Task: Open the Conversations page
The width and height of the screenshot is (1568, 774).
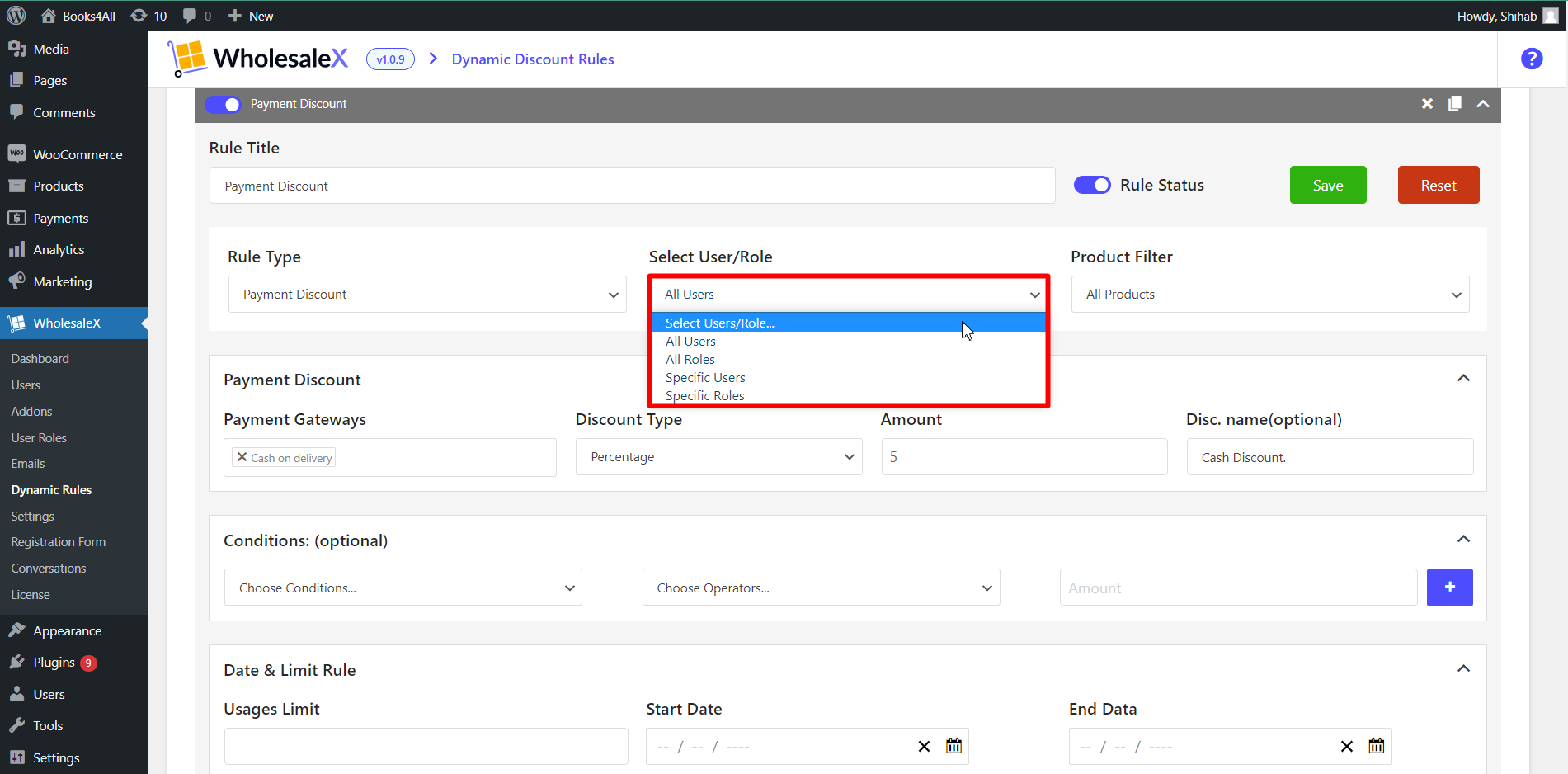Action: (x=48, y=568)
